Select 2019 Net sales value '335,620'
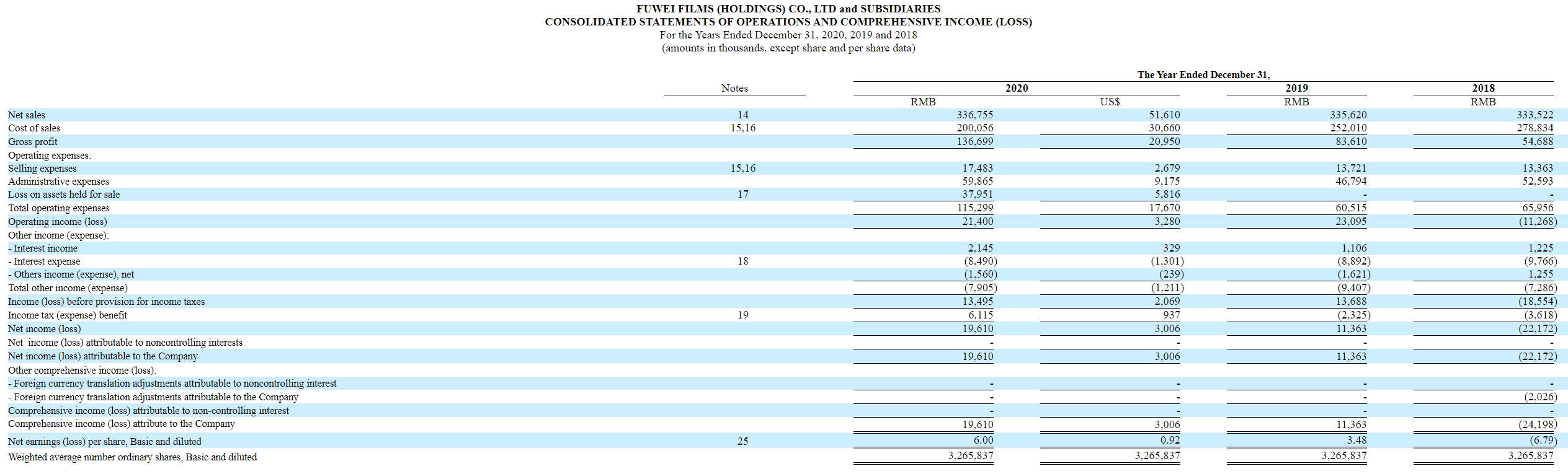 coord(1349,115)
